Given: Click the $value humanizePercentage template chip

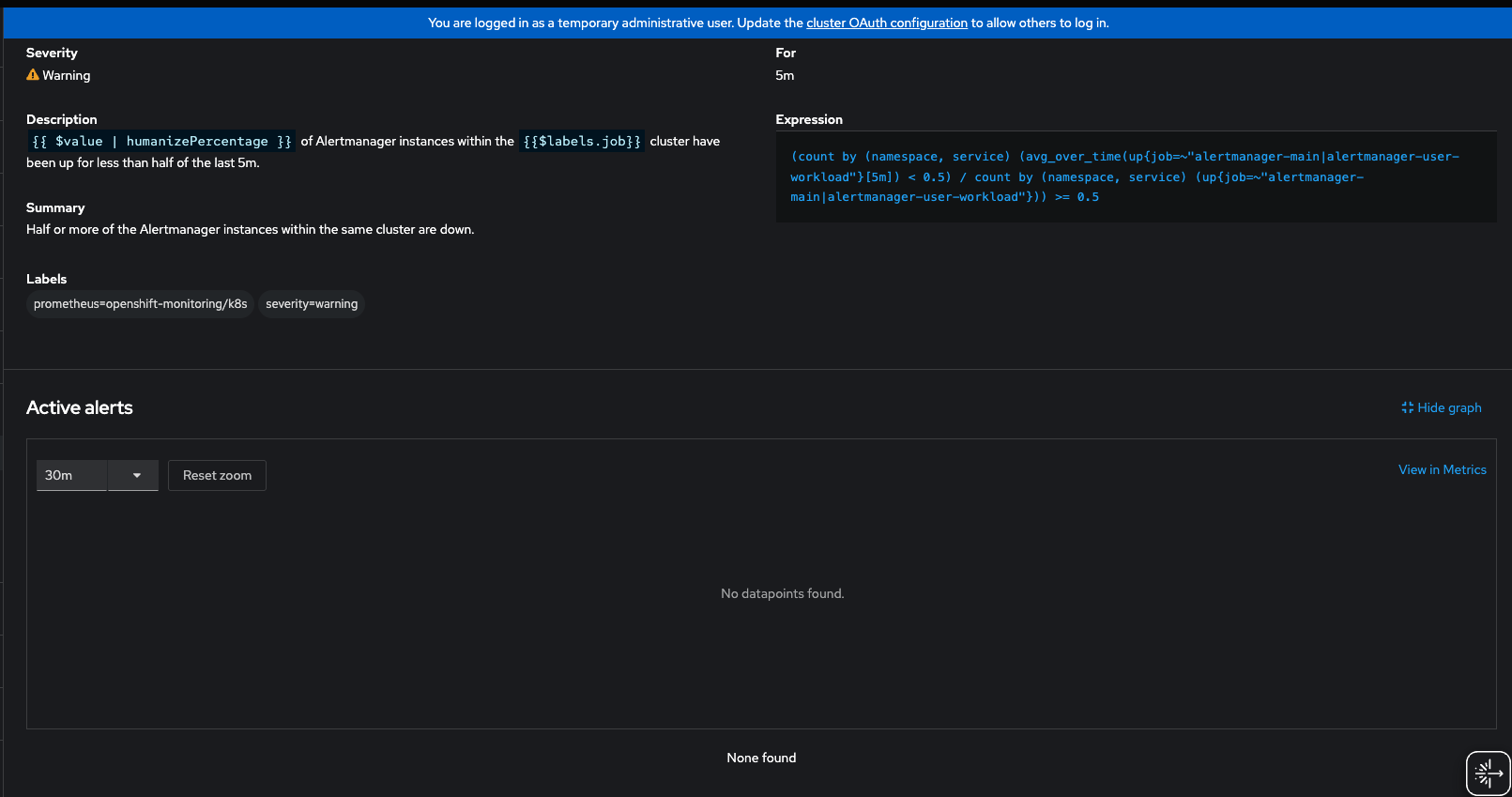Looking at the screenshot, I should point(161,141).
